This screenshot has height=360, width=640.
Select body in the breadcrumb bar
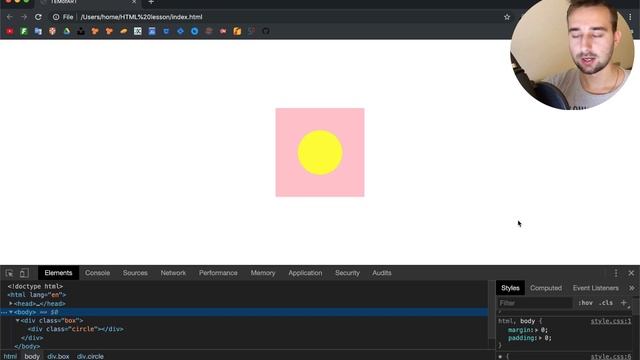coord(32,356)
